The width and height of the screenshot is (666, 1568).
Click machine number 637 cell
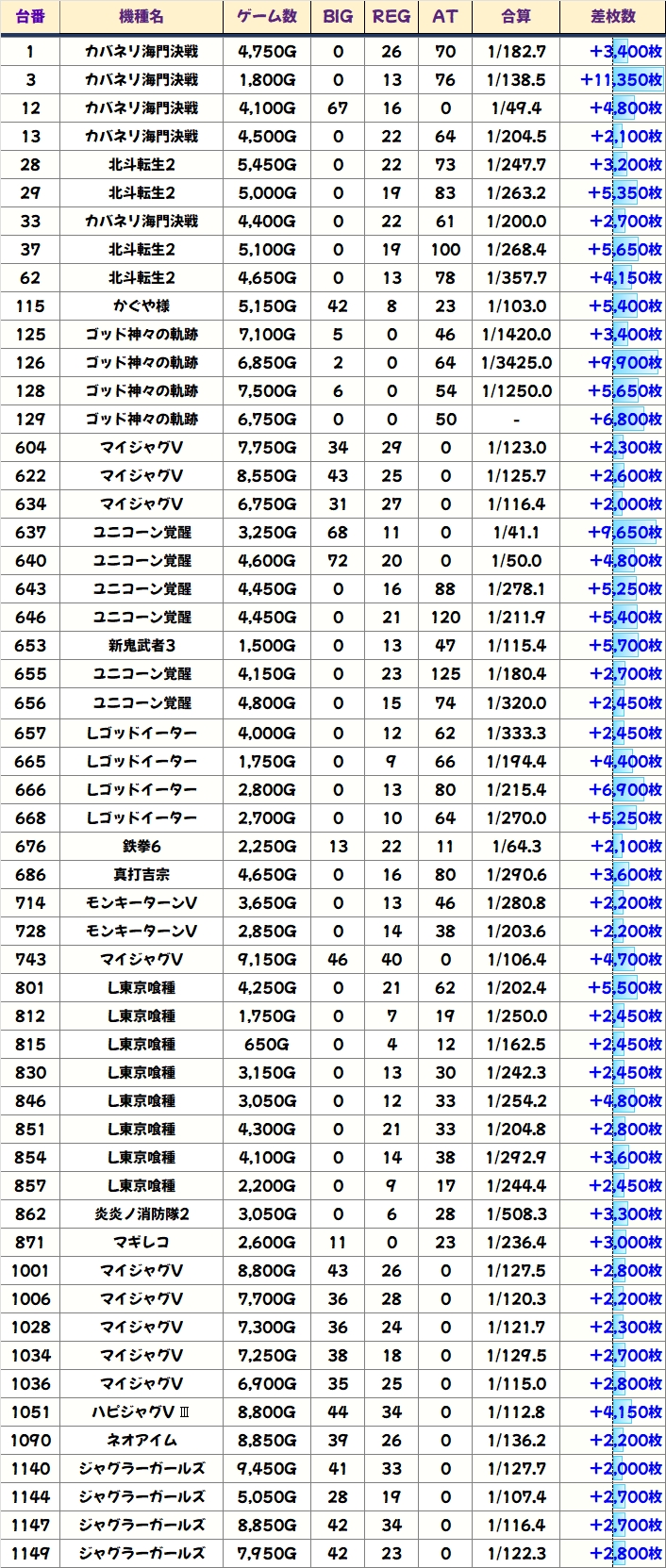(30, 533)
